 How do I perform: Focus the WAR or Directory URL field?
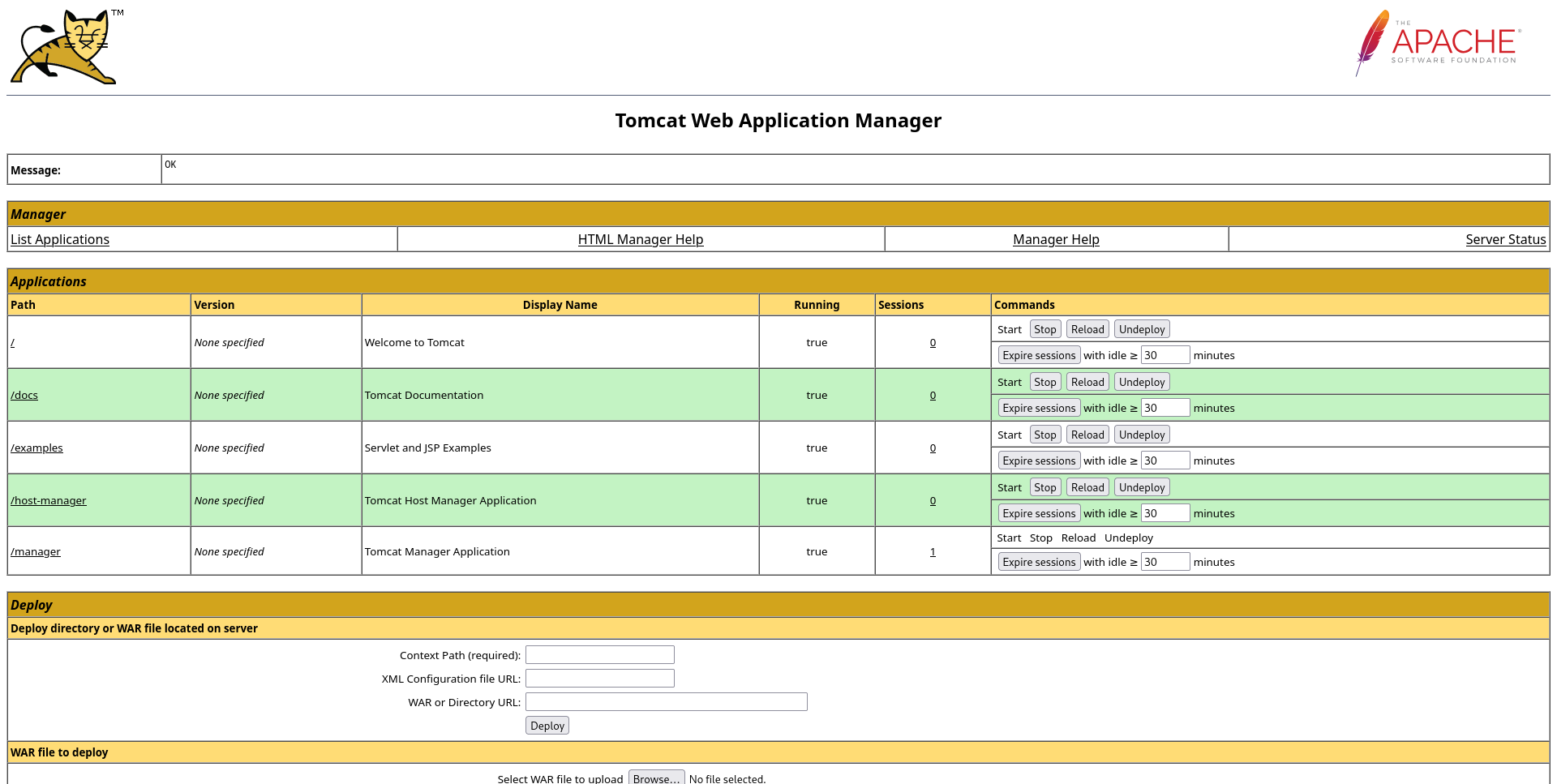(667, 702)
